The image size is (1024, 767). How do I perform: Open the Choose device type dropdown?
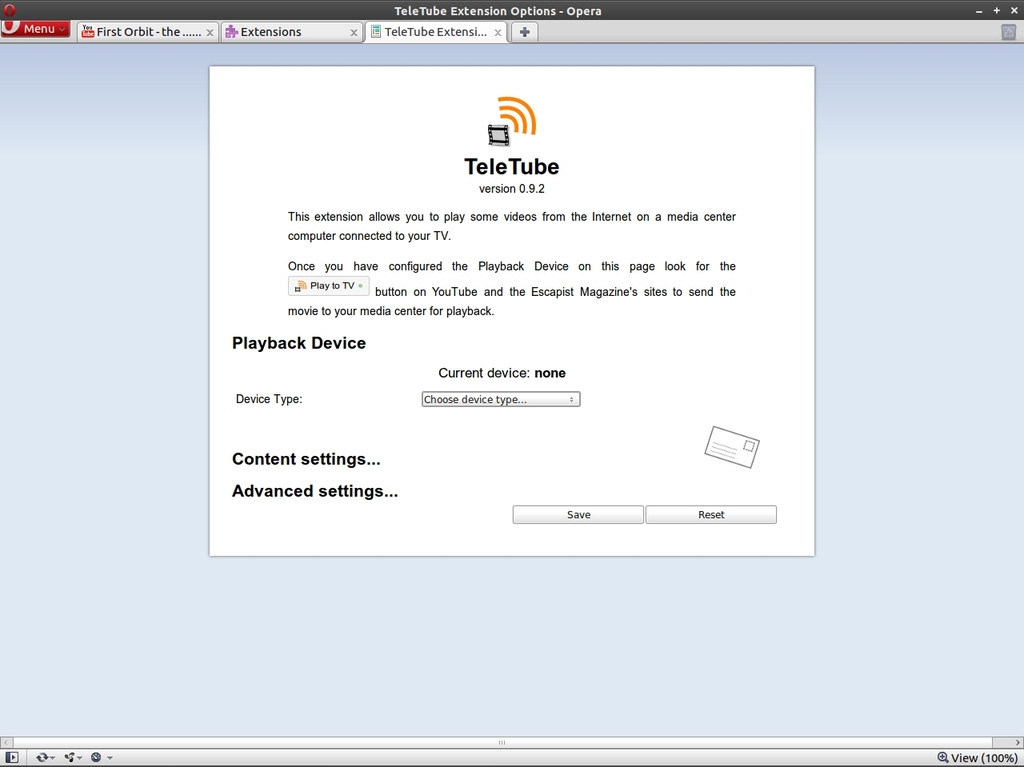(500, 399)
